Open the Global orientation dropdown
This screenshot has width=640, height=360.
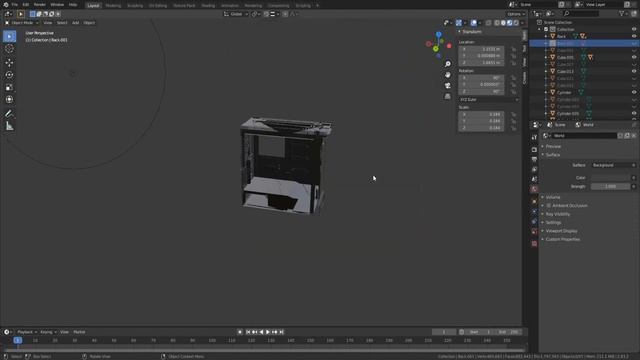(x=236, y=14)
